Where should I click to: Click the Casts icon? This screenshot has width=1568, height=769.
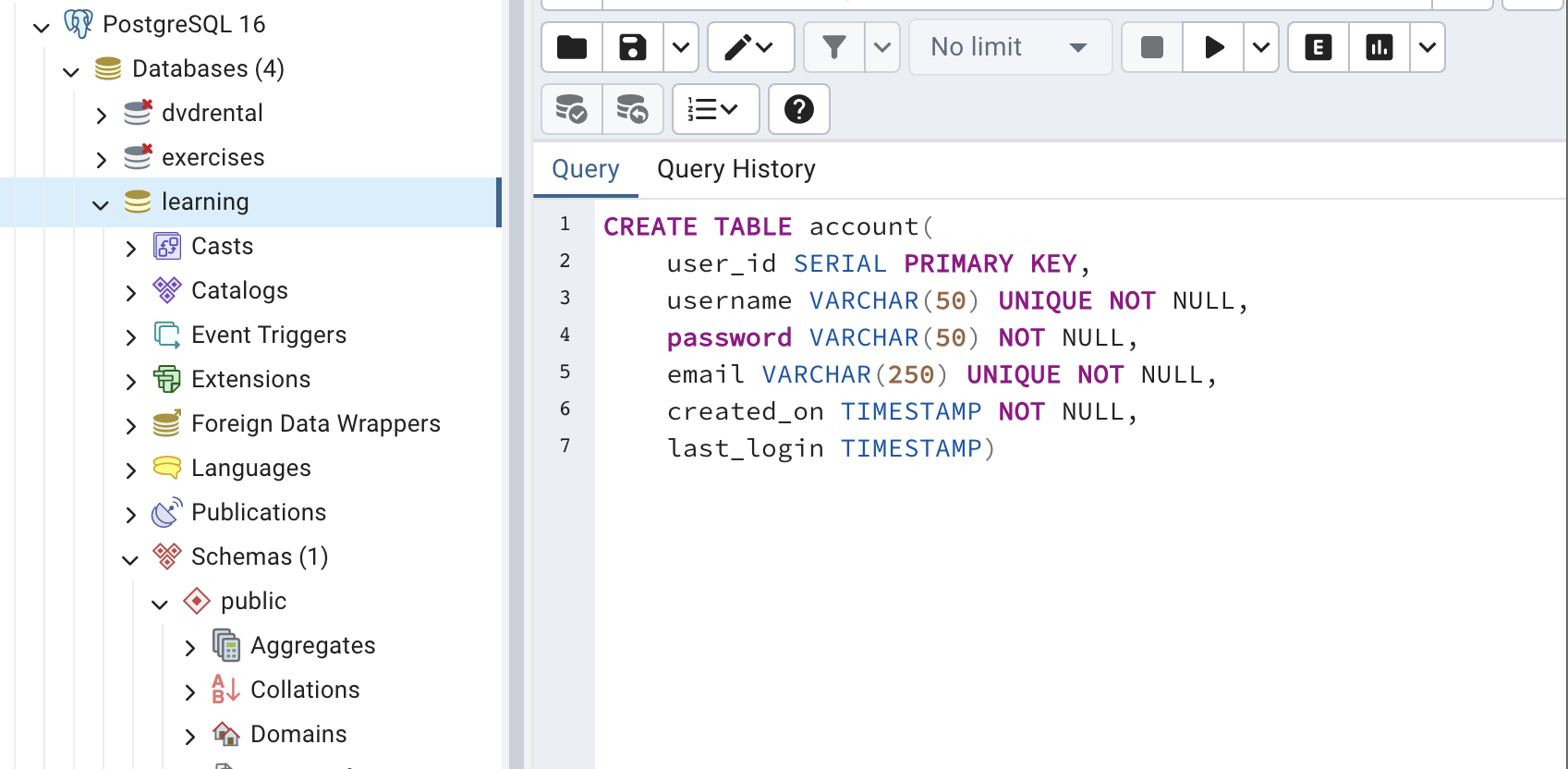pos(167,246)
